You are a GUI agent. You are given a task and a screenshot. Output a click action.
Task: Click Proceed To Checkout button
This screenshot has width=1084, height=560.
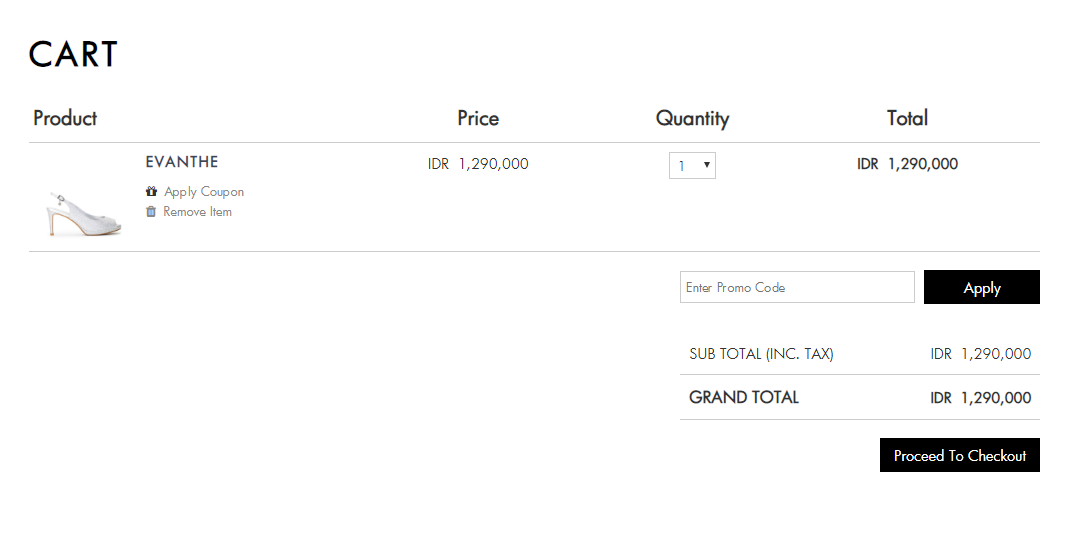[960, 455]
